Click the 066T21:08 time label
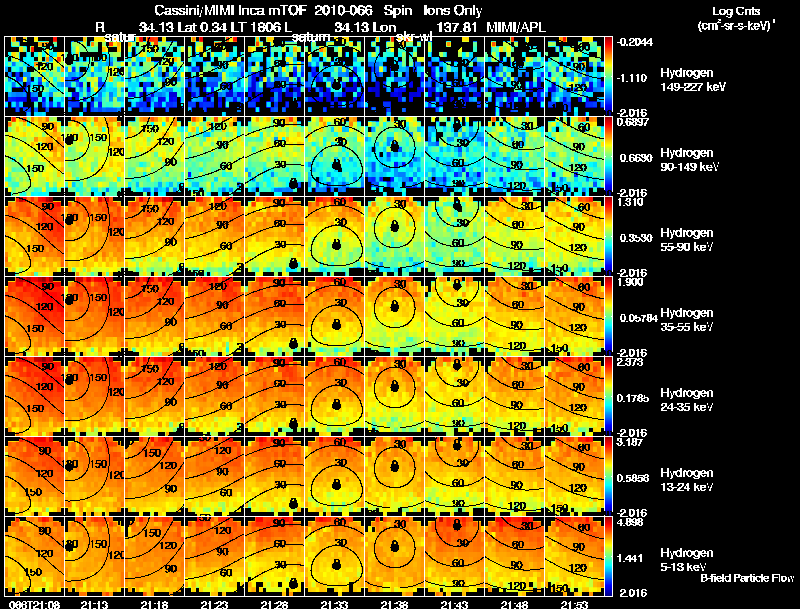Image resolution: width=800 pixels, height=609 pixels. click(x=34, y=604)
